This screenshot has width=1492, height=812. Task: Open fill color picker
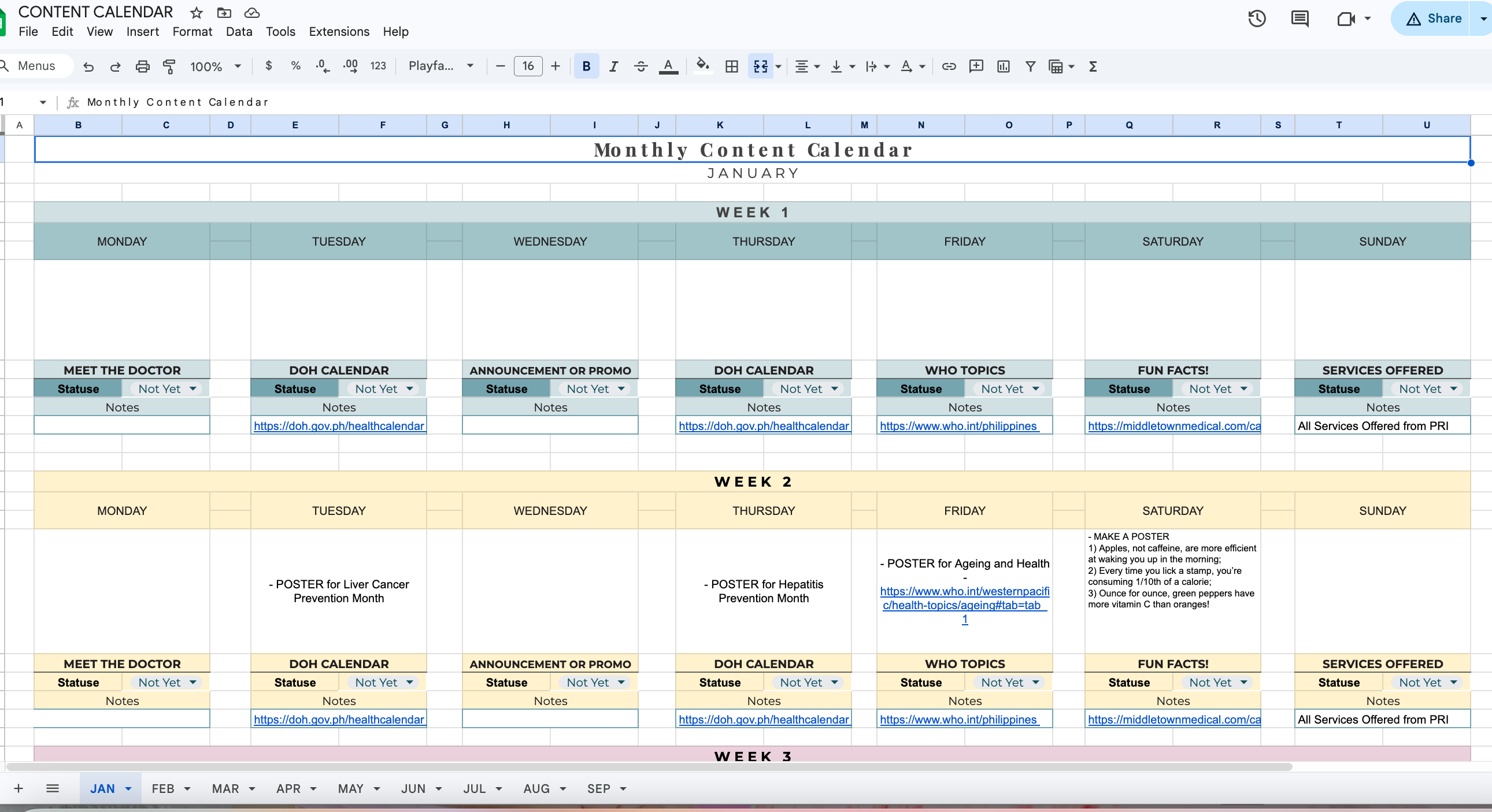point(702,66)
